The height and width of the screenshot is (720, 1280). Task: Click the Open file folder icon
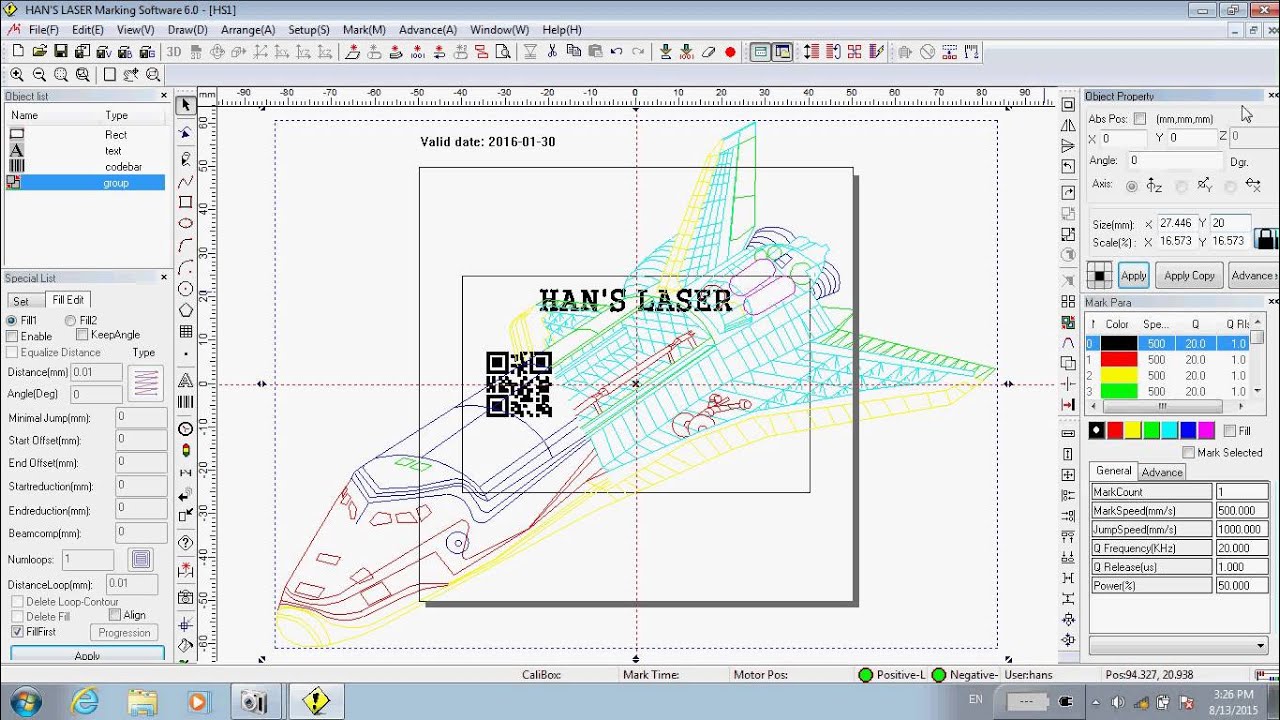(40, 51)
